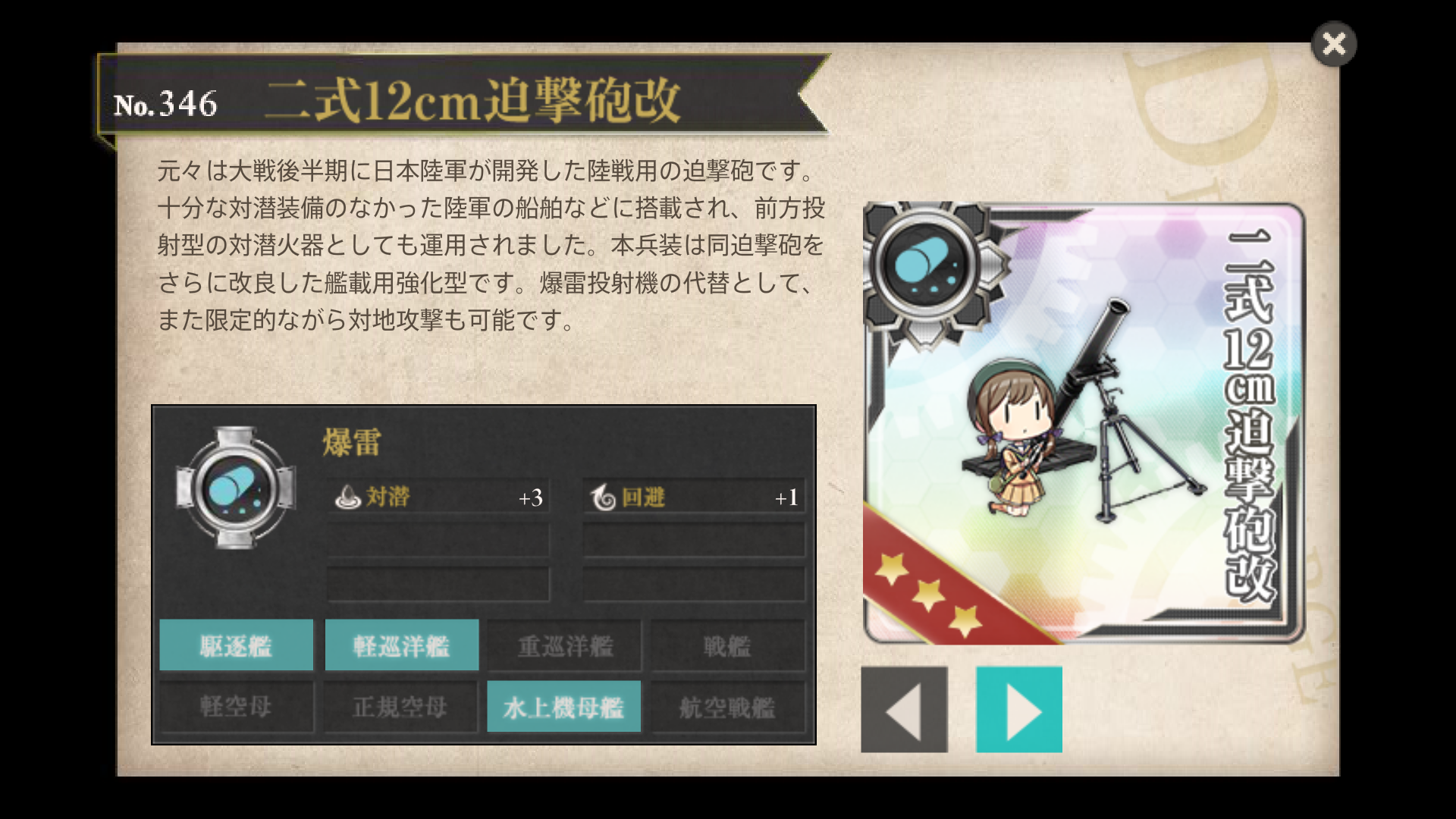Click the 爆雷 equipment category label

[352, 442]
